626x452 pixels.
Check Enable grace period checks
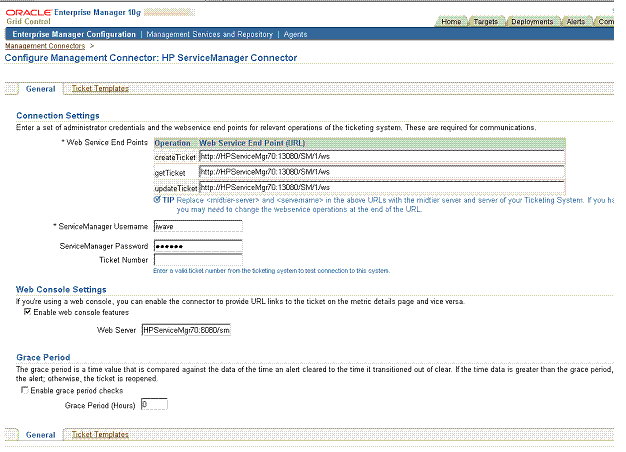tap(25, 390)
